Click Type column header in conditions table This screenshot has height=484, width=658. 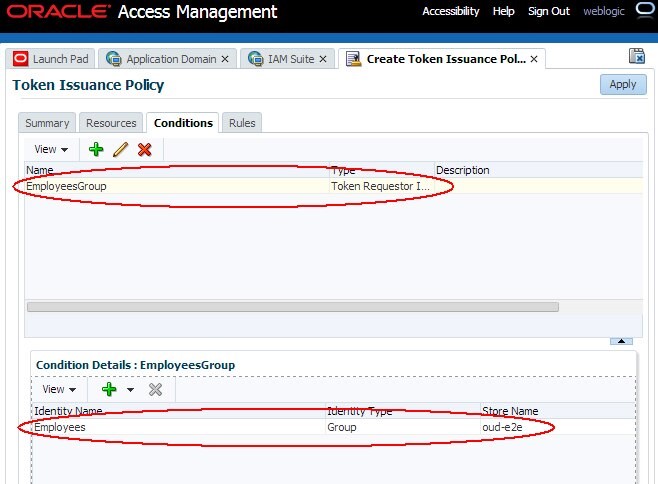(382, 170)
